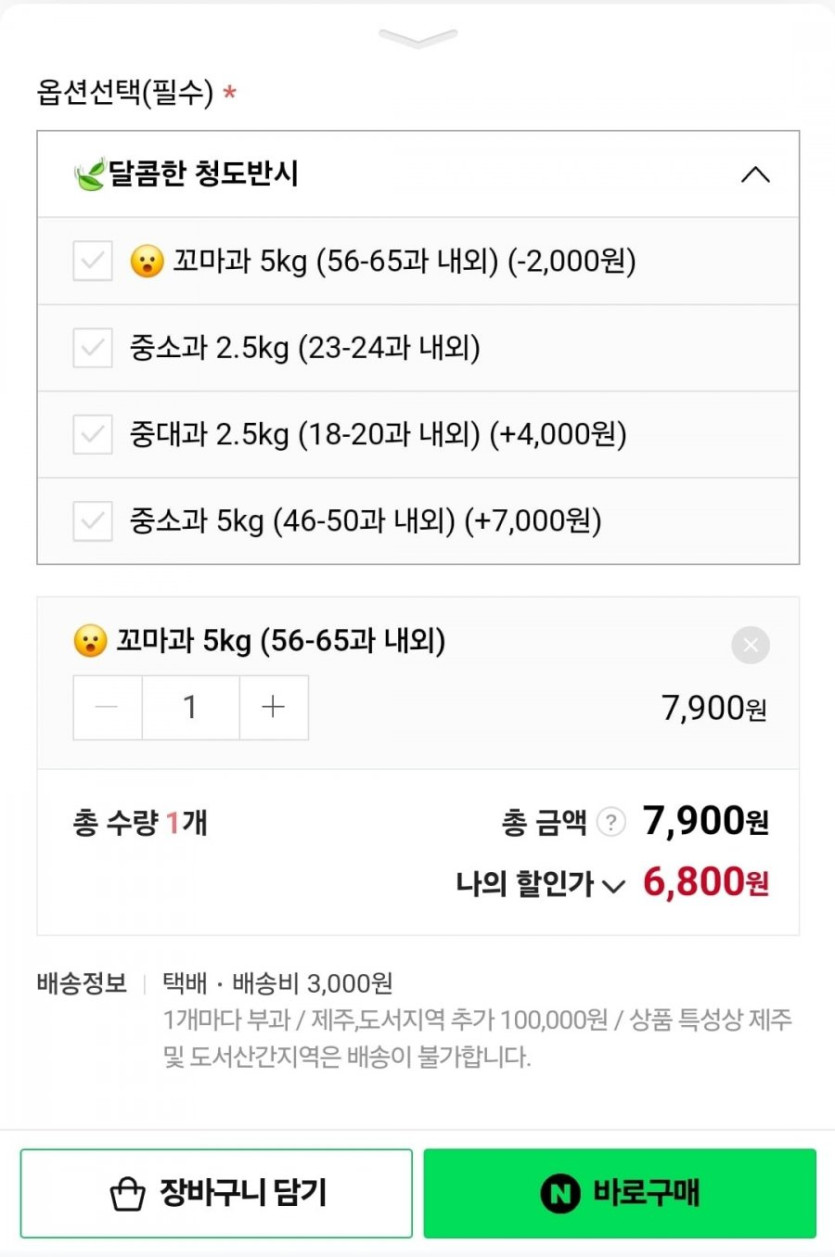
Task: Click the shopping bag icon
Action: [x=128, y=1193]
